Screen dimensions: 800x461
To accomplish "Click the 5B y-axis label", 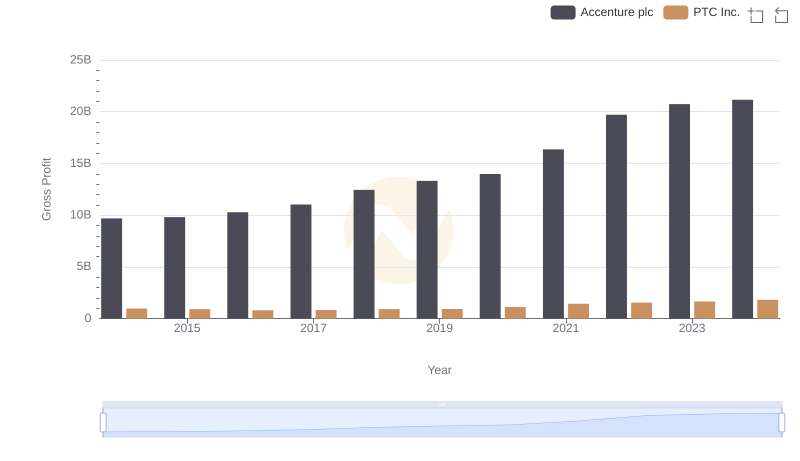I will point(84,267).
